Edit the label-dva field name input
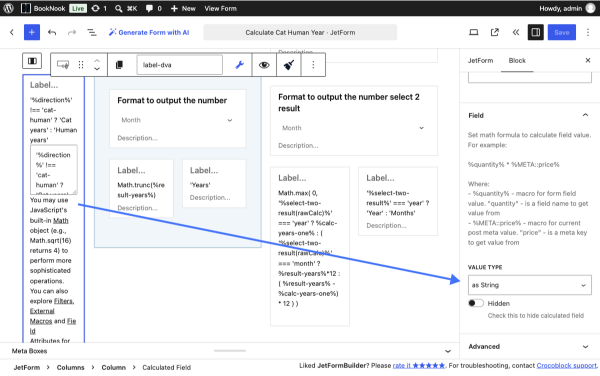Screen dimensions: 600x376 point(179,65)
